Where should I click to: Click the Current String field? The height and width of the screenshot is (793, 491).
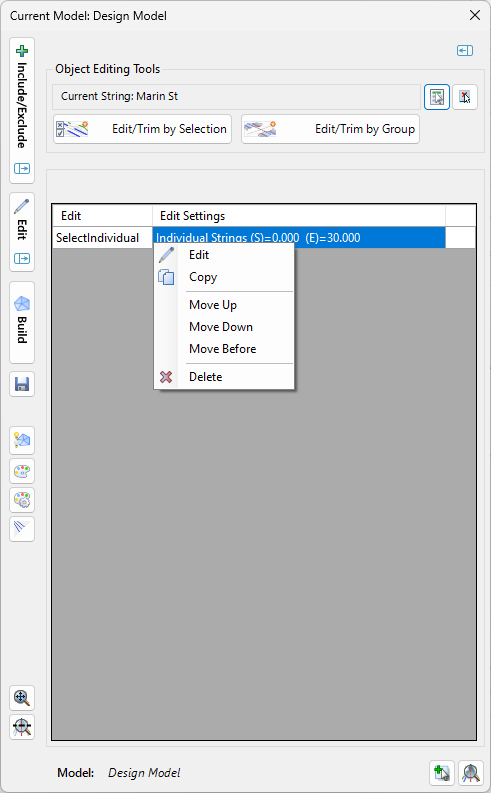tap(237, 97)
